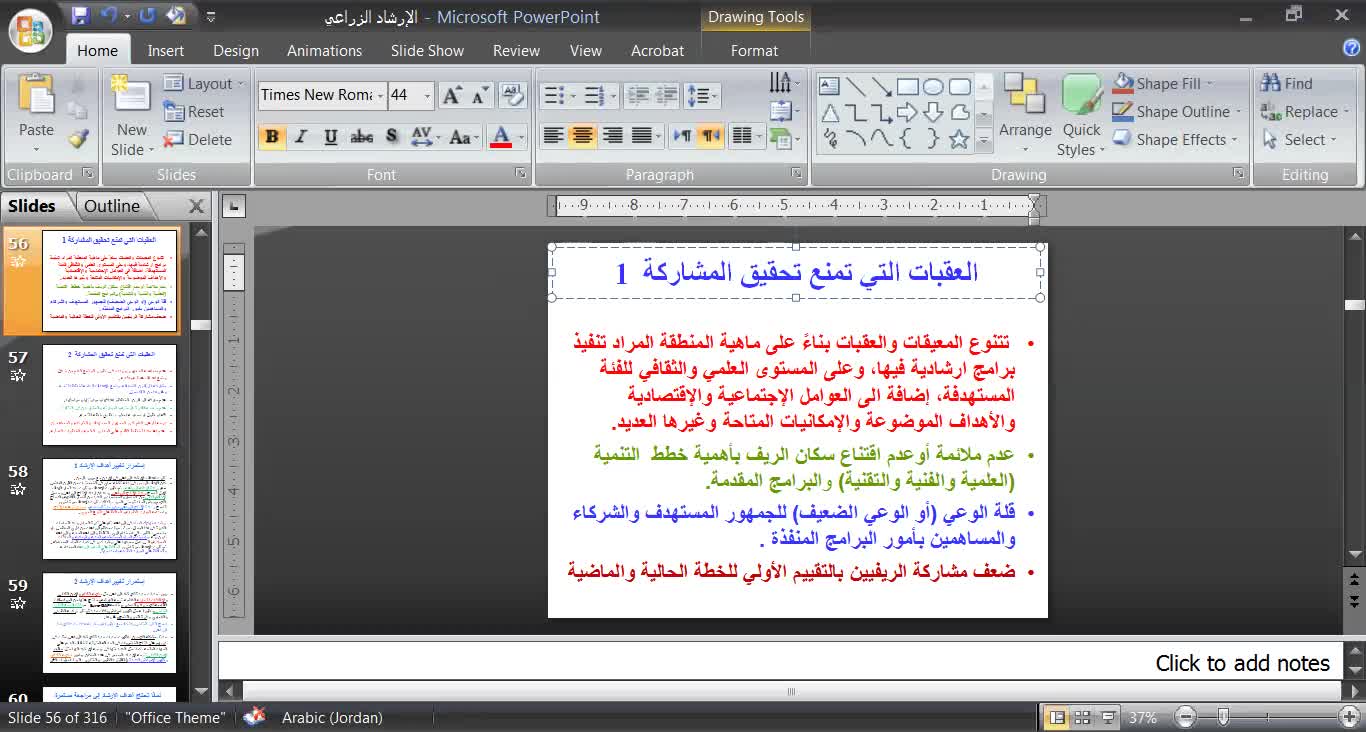Open the Insert ribbon tab
Screen dimensions: 1366x732
point(166,50)
